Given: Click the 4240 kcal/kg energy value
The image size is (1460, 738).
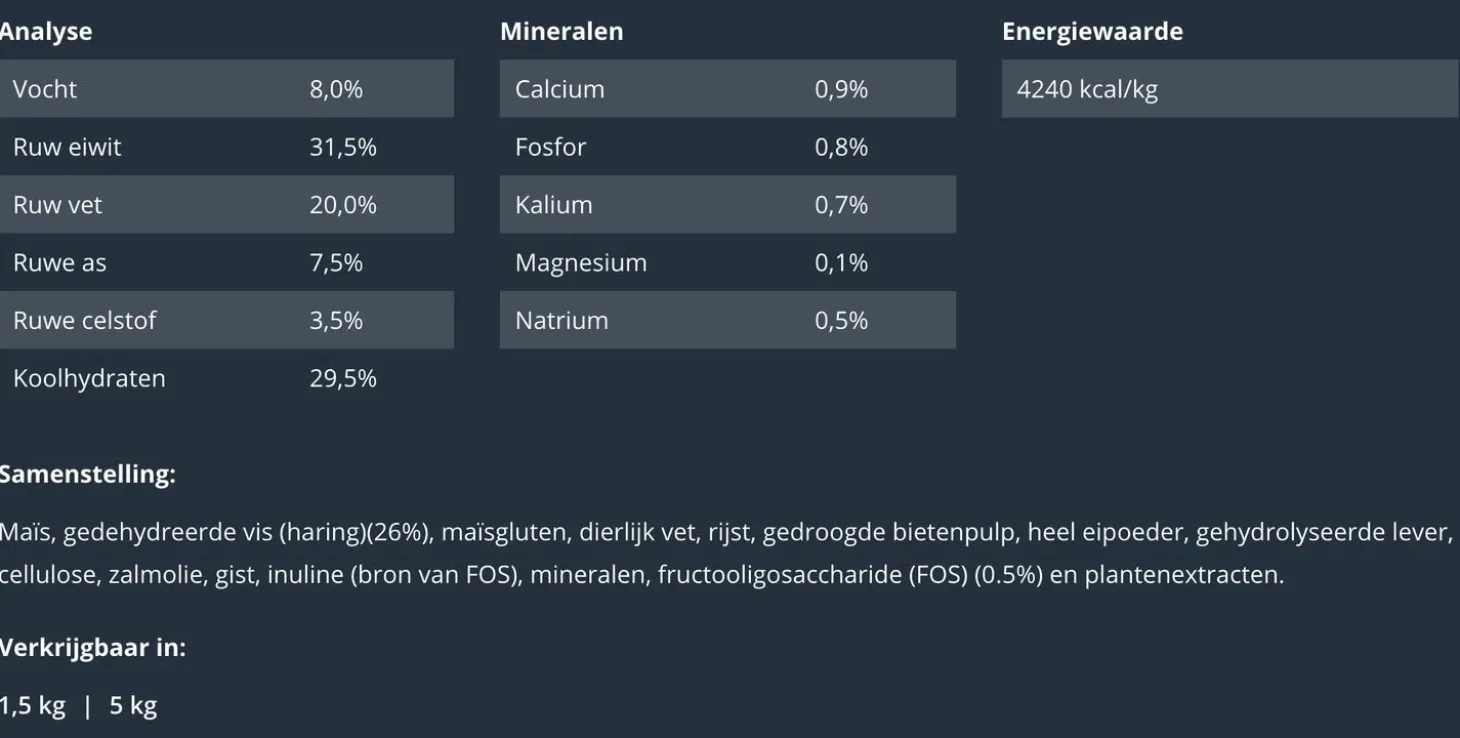Looking at the screenshot, I should (x=1087, y=89).
